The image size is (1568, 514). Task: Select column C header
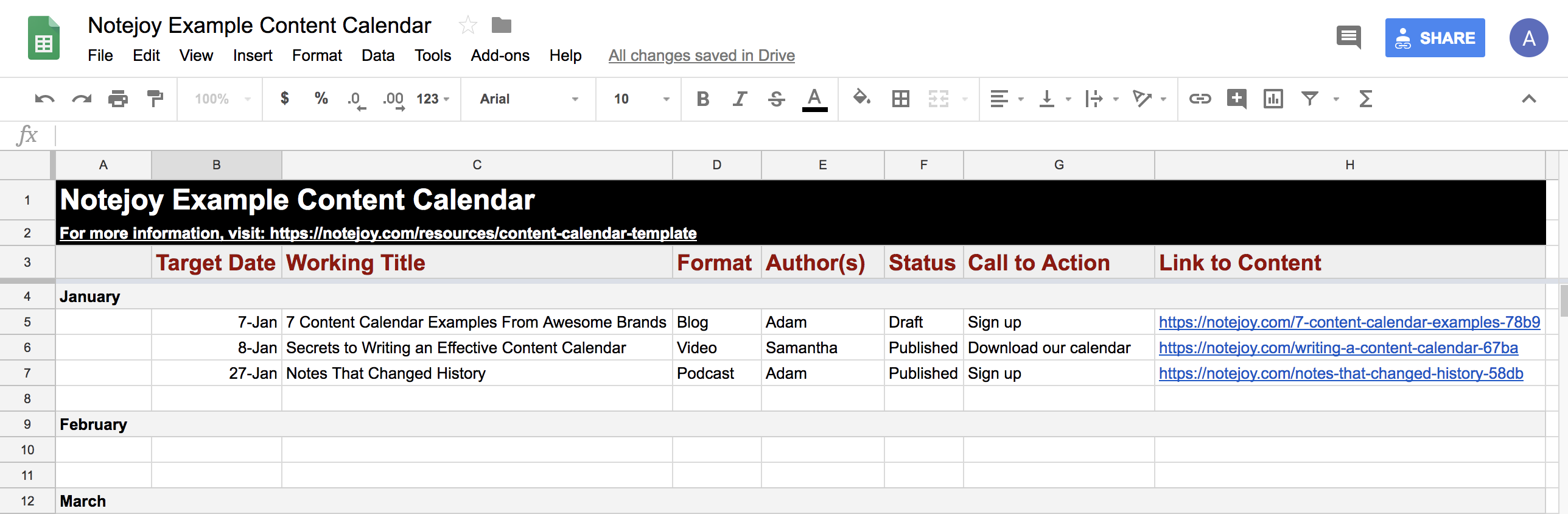pos(477,165)
